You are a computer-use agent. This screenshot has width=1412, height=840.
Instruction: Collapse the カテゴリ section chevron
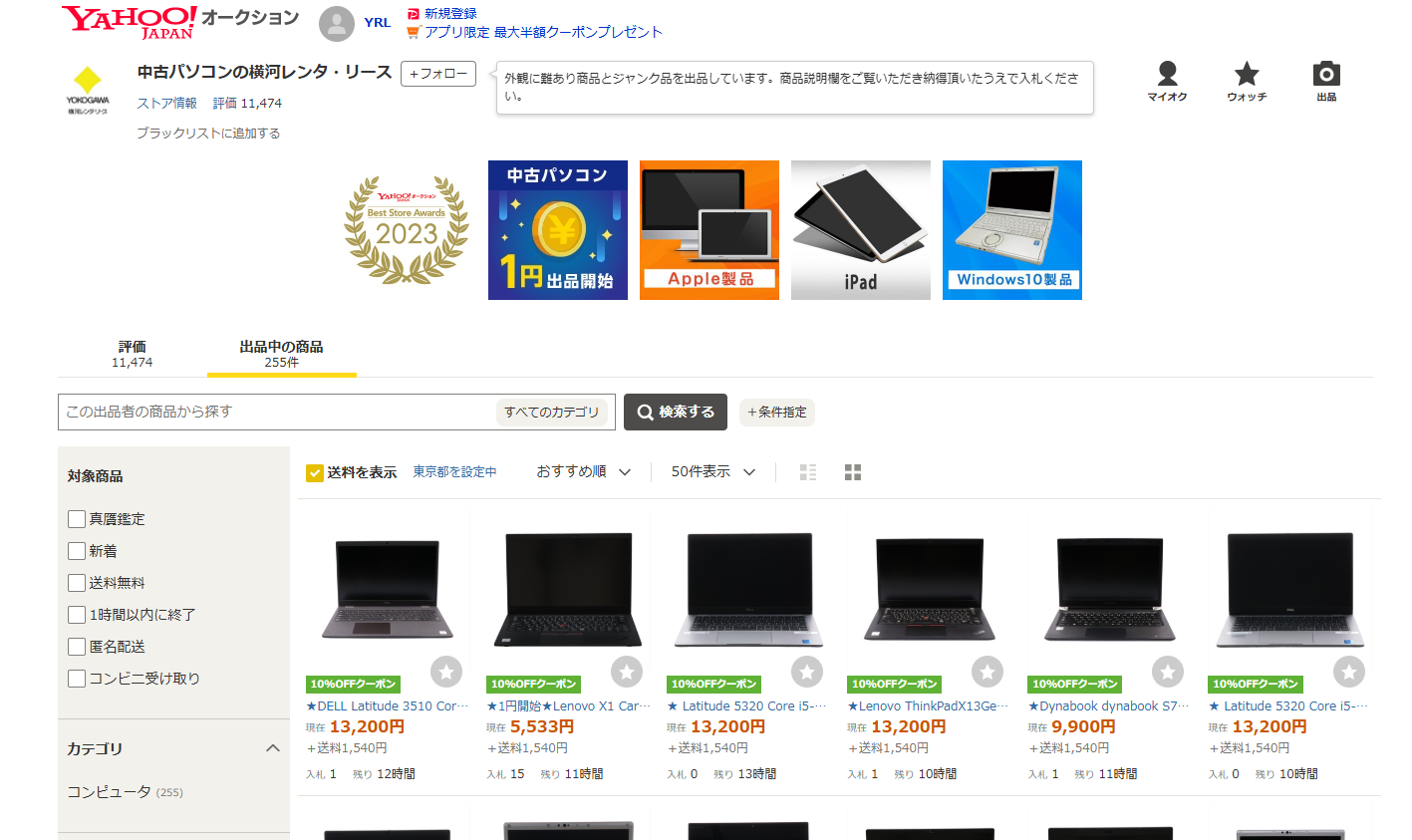(273, 748)
